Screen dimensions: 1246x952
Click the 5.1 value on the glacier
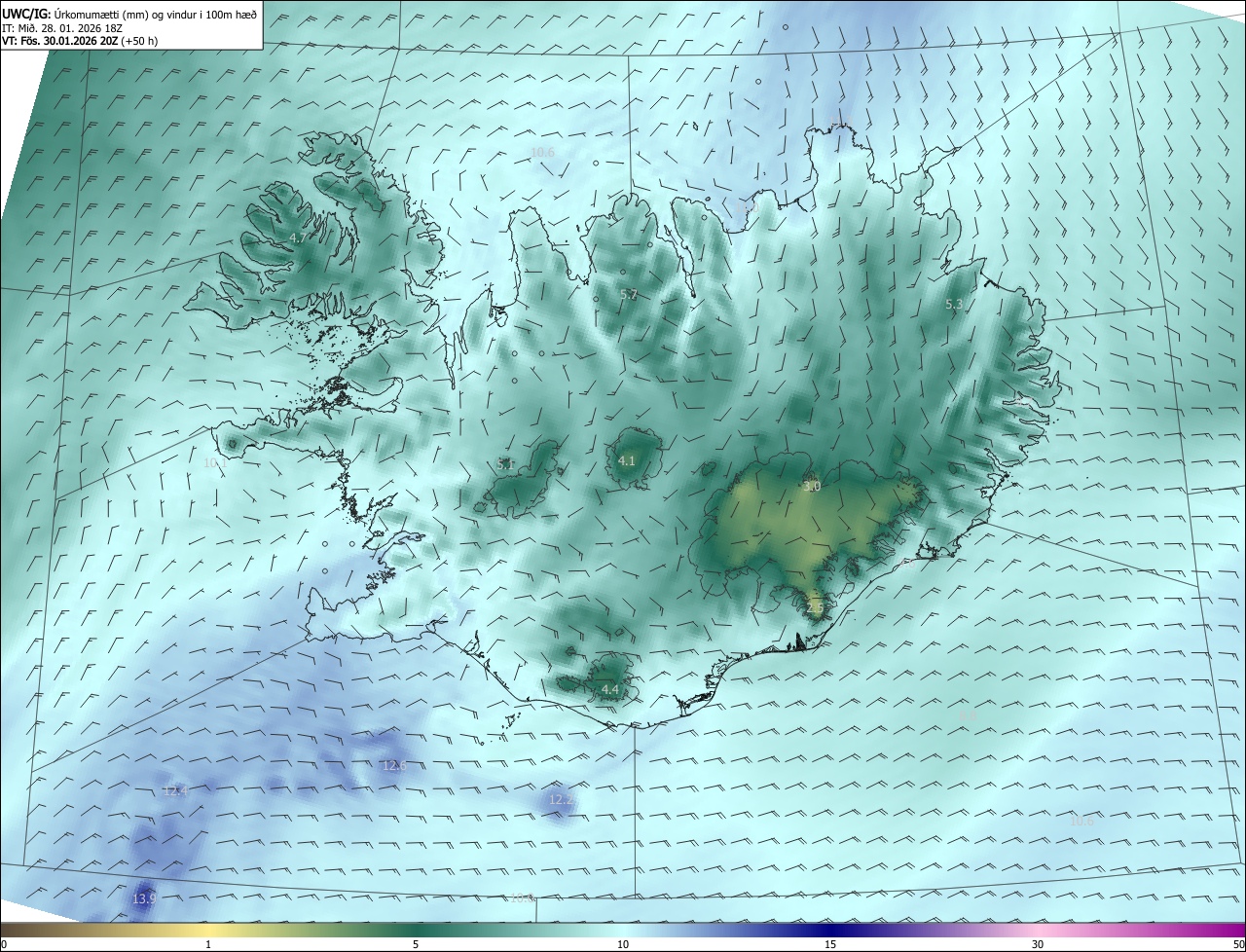coord(506,464)
